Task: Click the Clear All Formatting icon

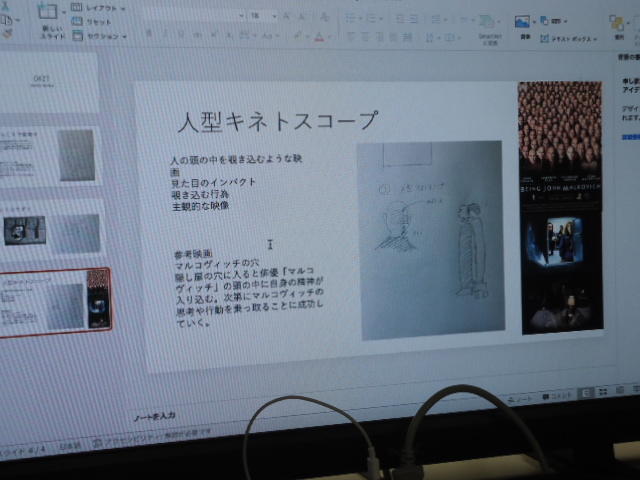Action: [x=324, y=17]
